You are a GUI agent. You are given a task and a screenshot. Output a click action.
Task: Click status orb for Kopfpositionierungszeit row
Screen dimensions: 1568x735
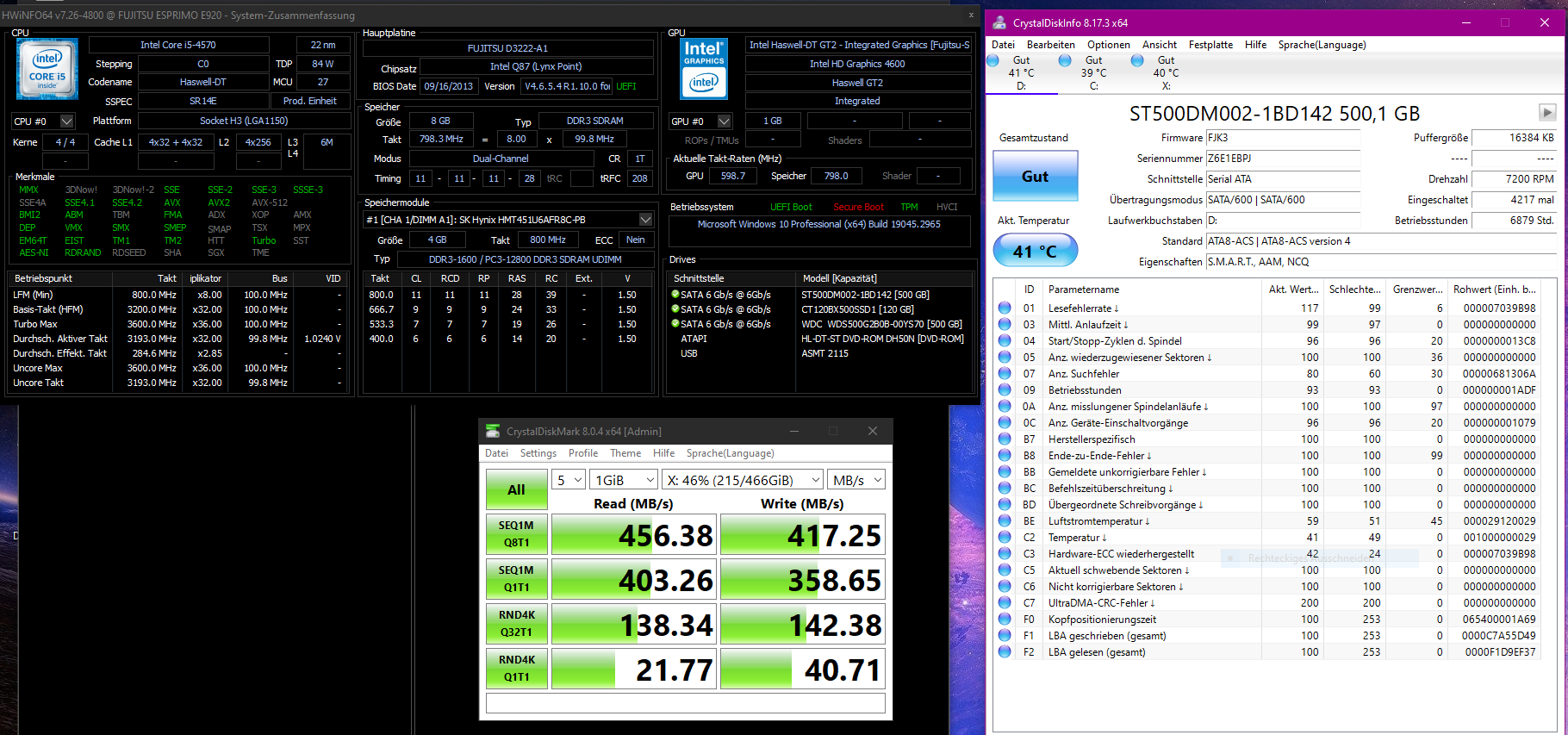[x=1005, y=619]
